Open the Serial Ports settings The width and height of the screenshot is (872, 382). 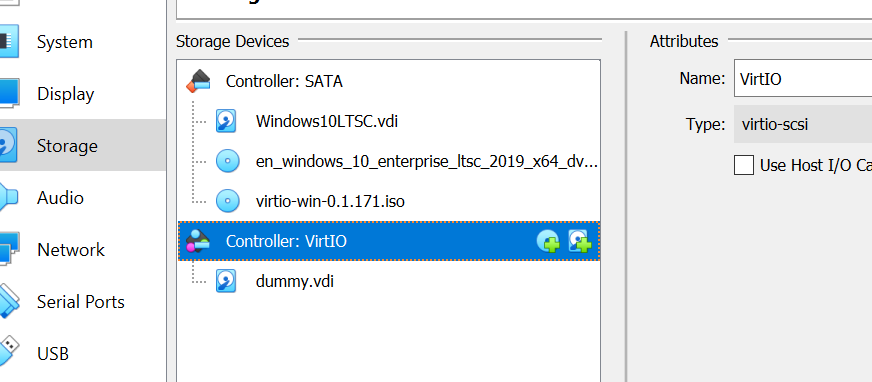83,302
